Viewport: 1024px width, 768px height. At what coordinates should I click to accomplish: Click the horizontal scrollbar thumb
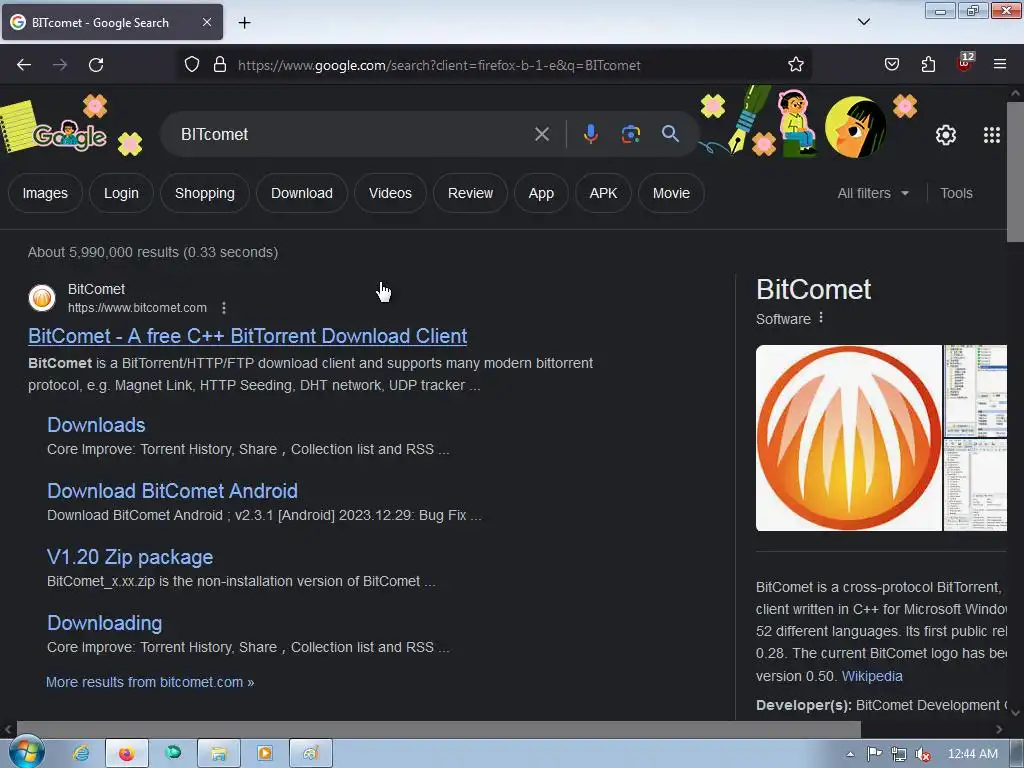[x=438, y=728]
